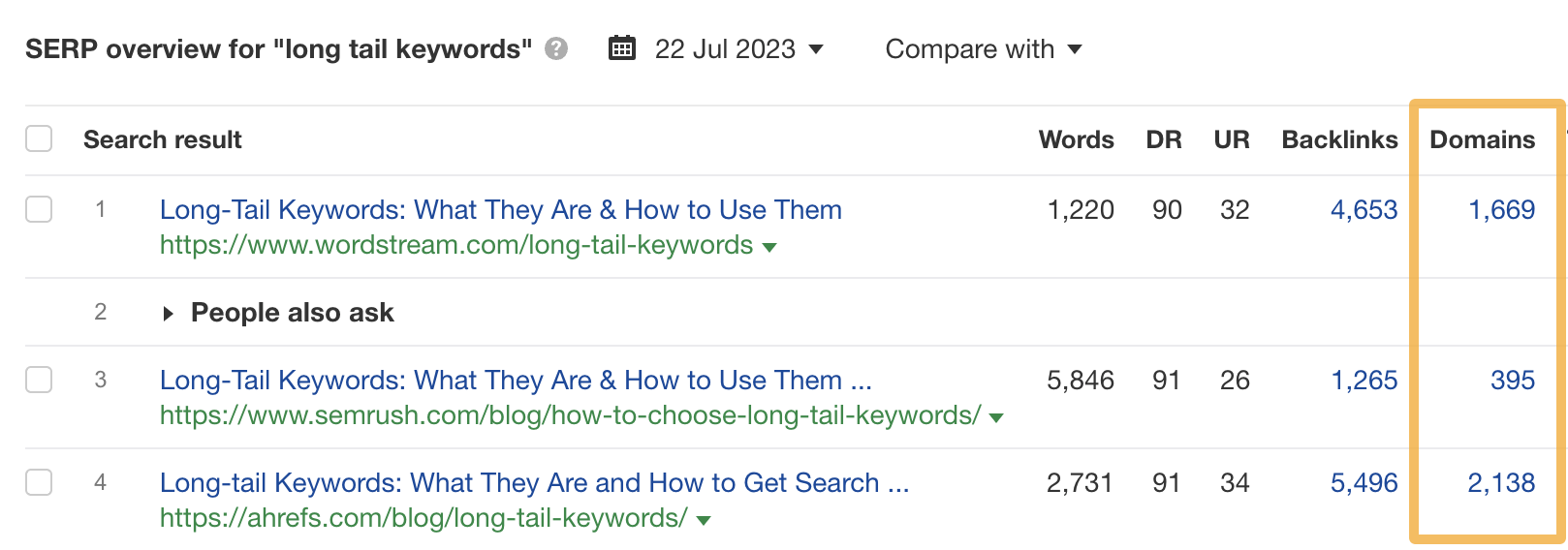The height and width of the screenshot is (550, 1568).
Task: Open the wordstream.com URL dropdown arrow
Action: tap(769, 247)
